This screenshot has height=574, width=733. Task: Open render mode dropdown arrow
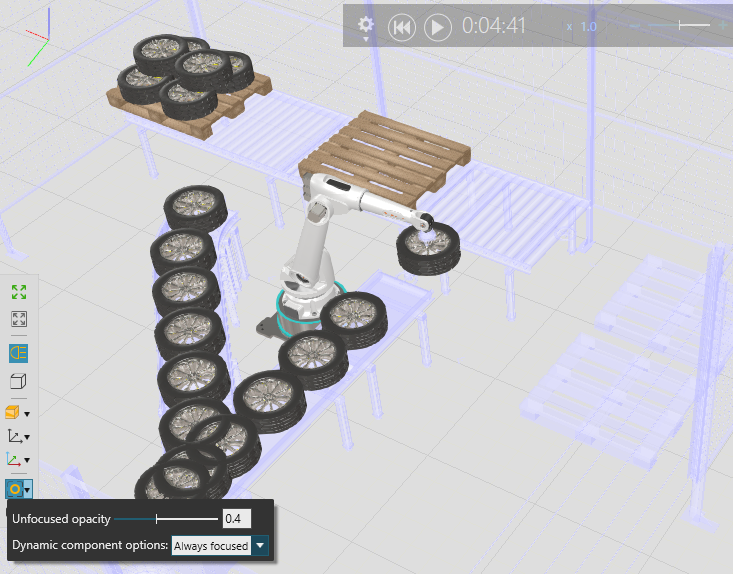click(x=27, y=414)
